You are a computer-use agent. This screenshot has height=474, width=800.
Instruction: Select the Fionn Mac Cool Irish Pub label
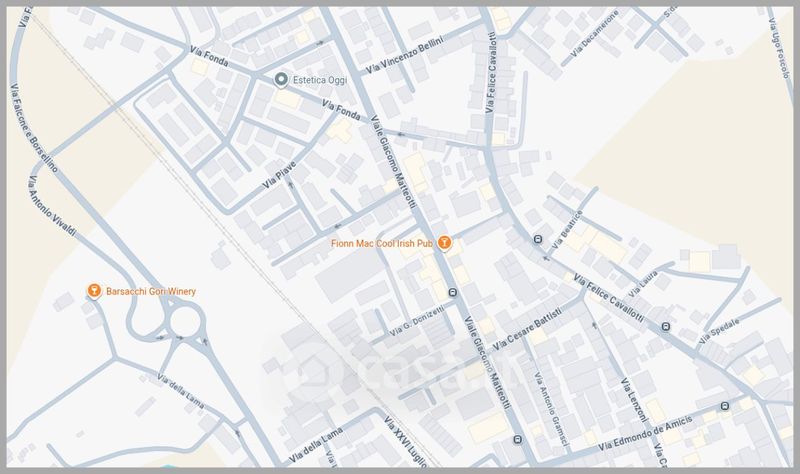point(382,243)
